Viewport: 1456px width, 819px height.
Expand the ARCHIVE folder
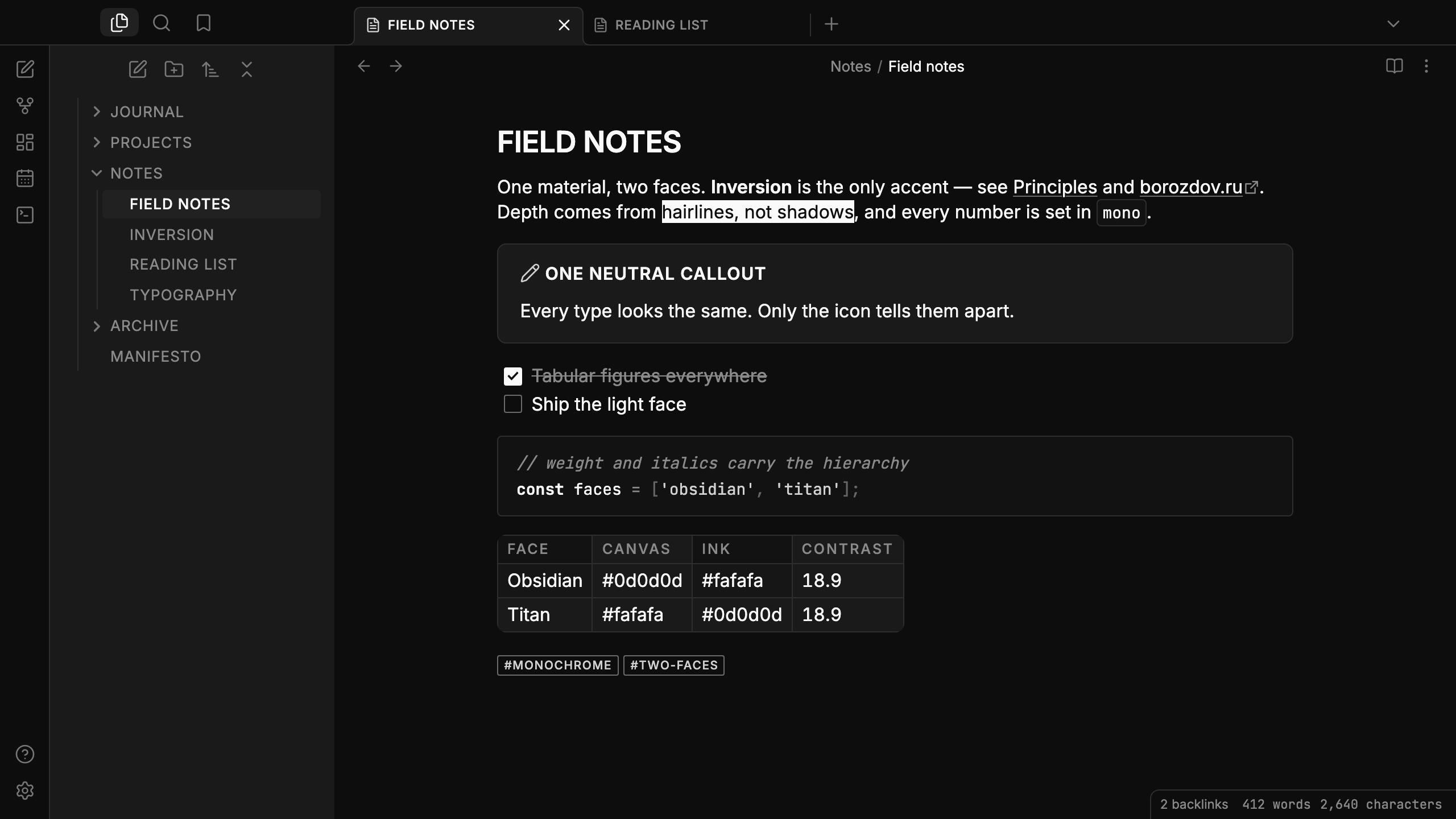[97, 326]
